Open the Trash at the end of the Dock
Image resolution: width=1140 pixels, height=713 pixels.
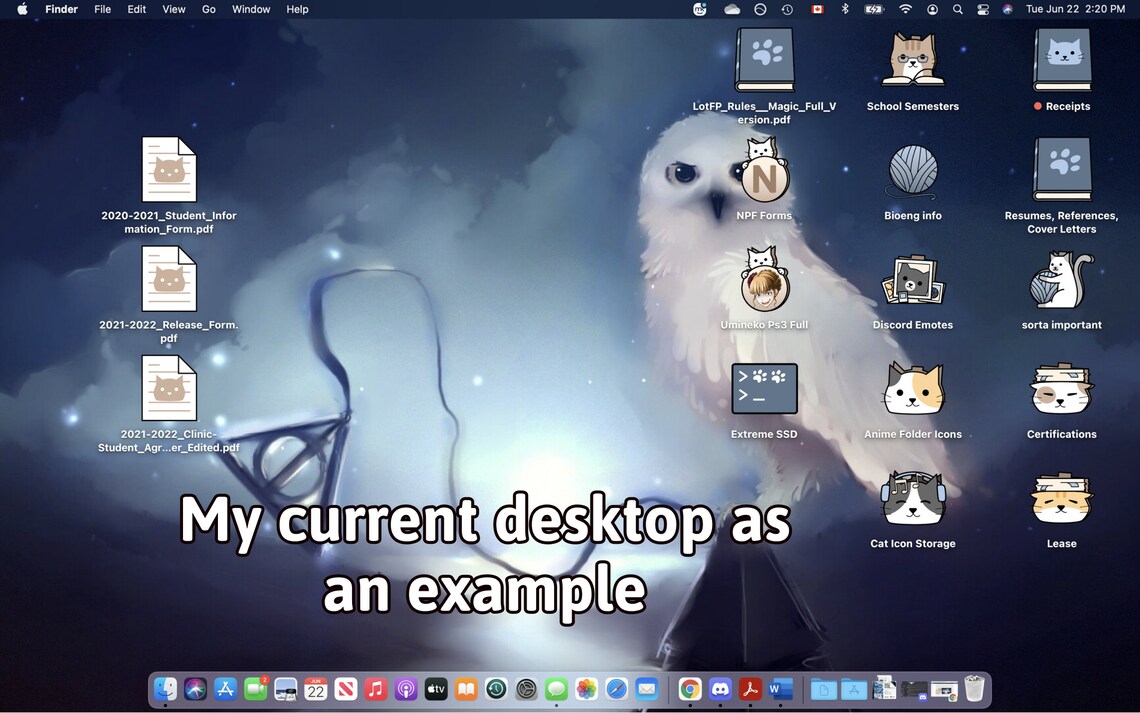973,689
